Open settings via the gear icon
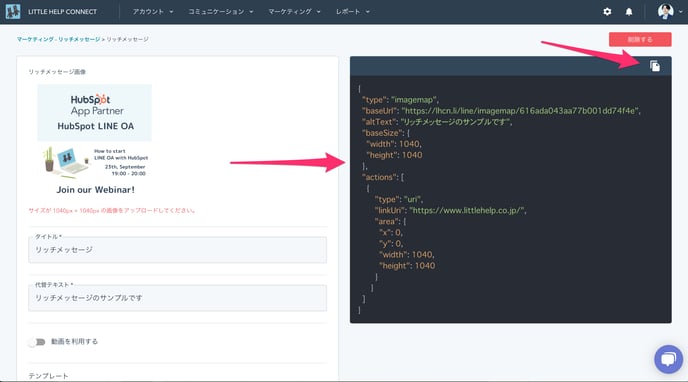 click(x=607, y=12)
